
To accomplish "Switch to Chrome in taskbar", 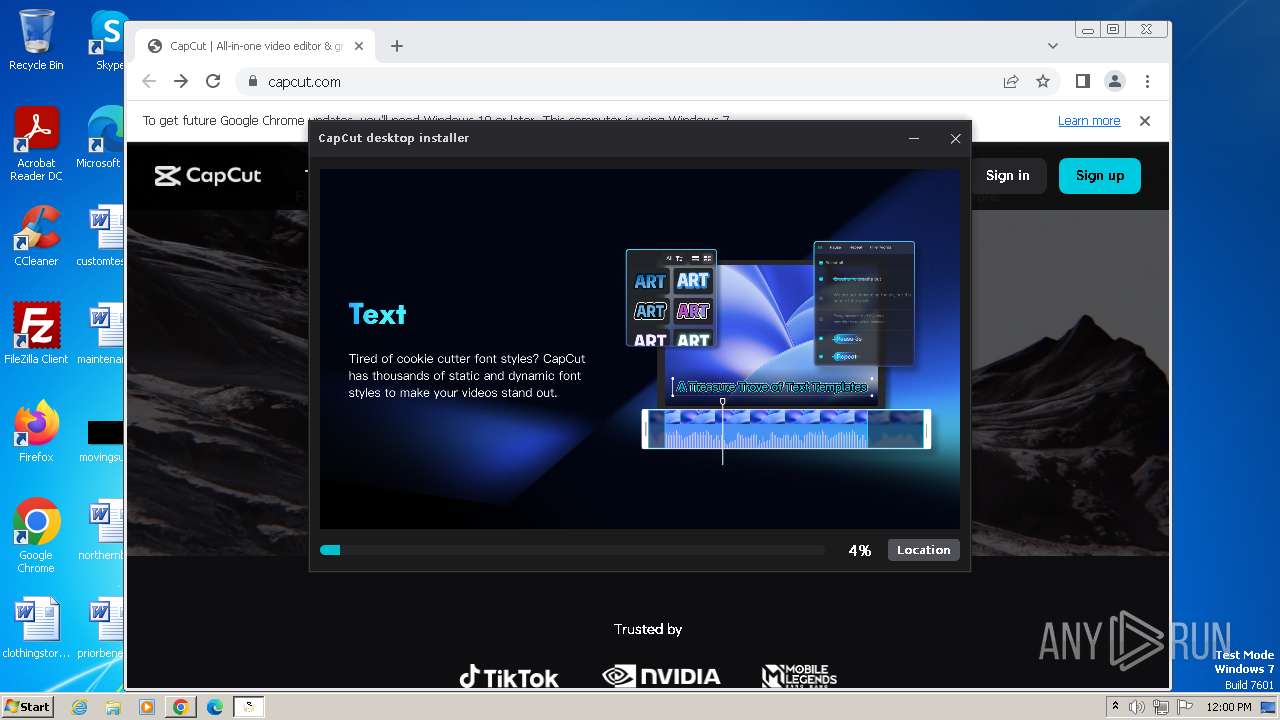I will coord(180,707).
